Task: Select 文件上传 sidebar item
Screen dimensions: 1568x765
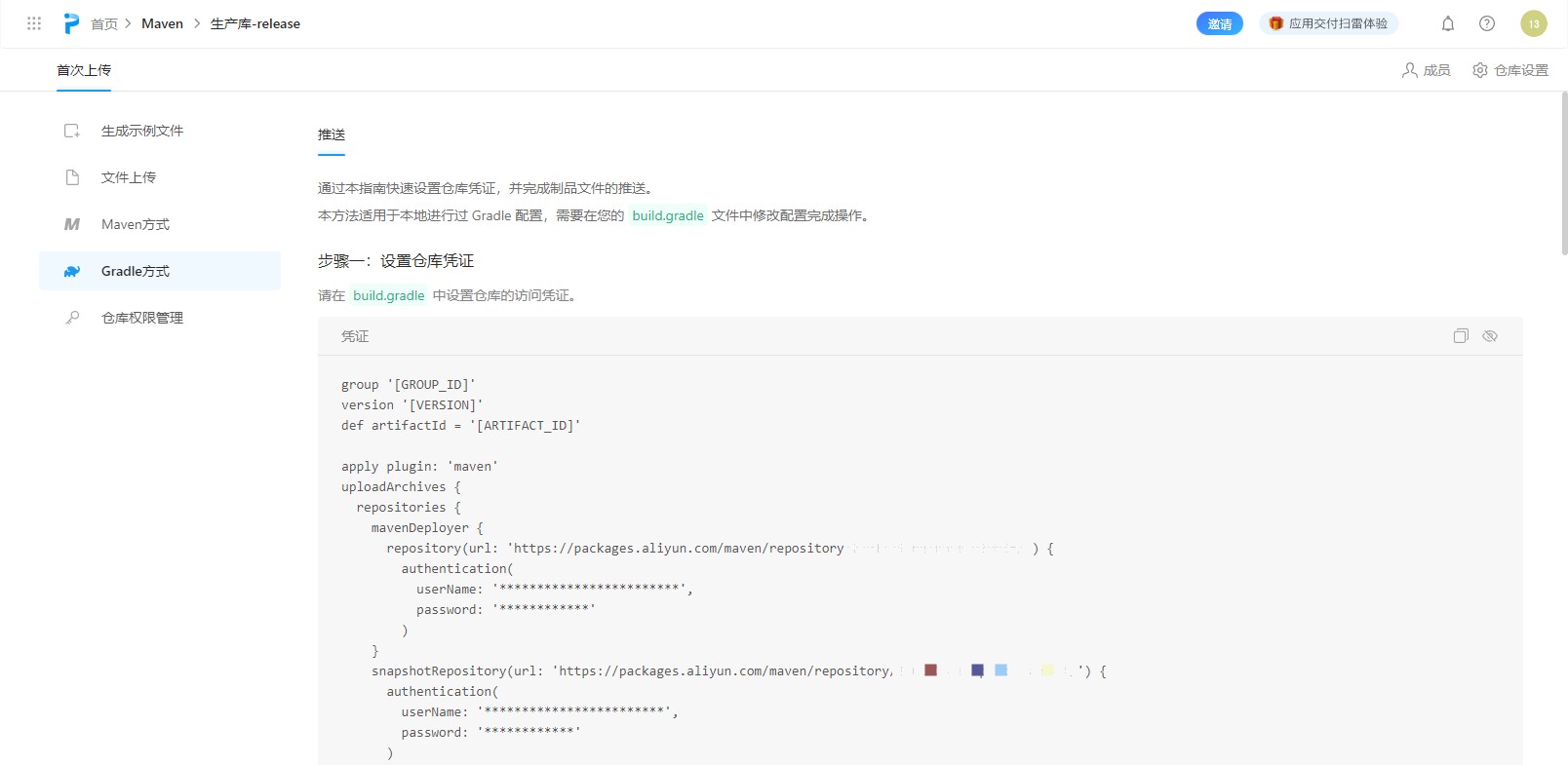Action: (x=160, y=177)
